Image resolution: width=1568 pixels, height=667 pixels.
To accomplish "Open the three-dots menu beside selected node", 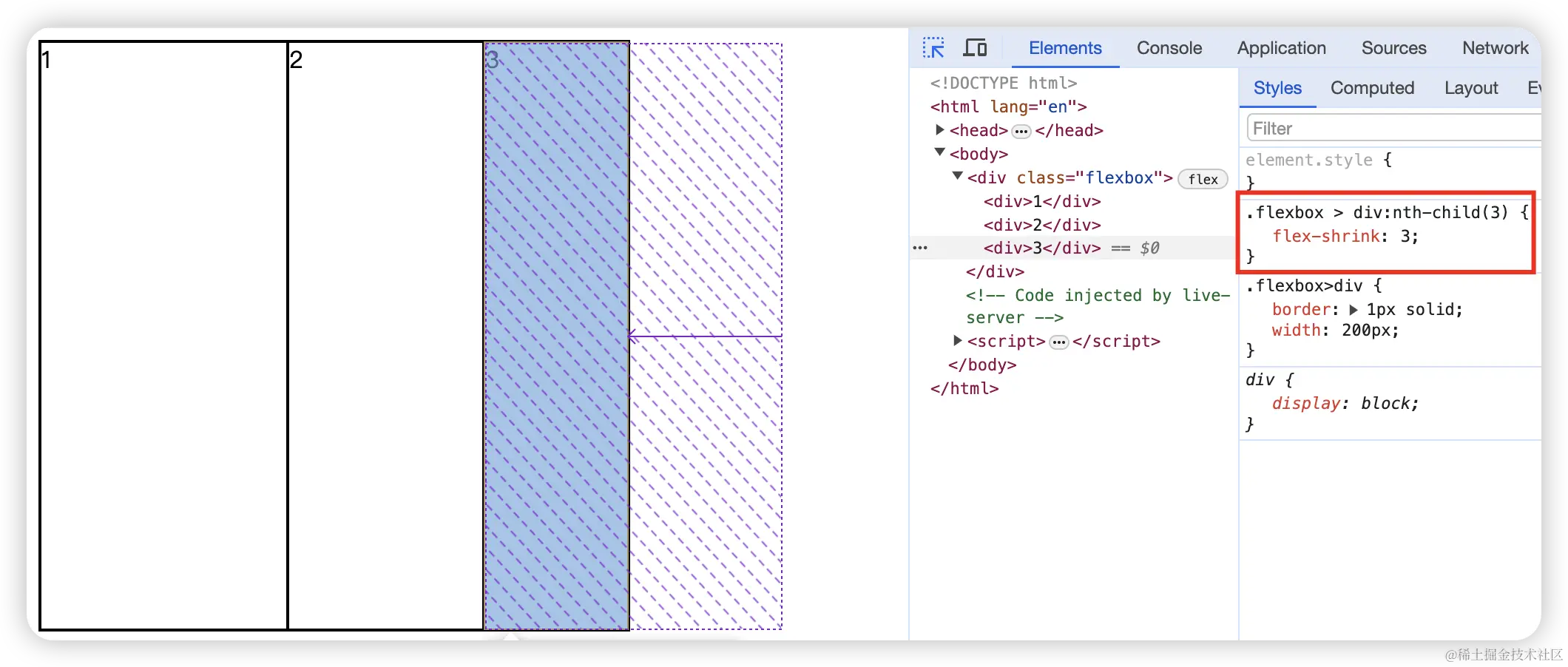I will coord(920,248).
